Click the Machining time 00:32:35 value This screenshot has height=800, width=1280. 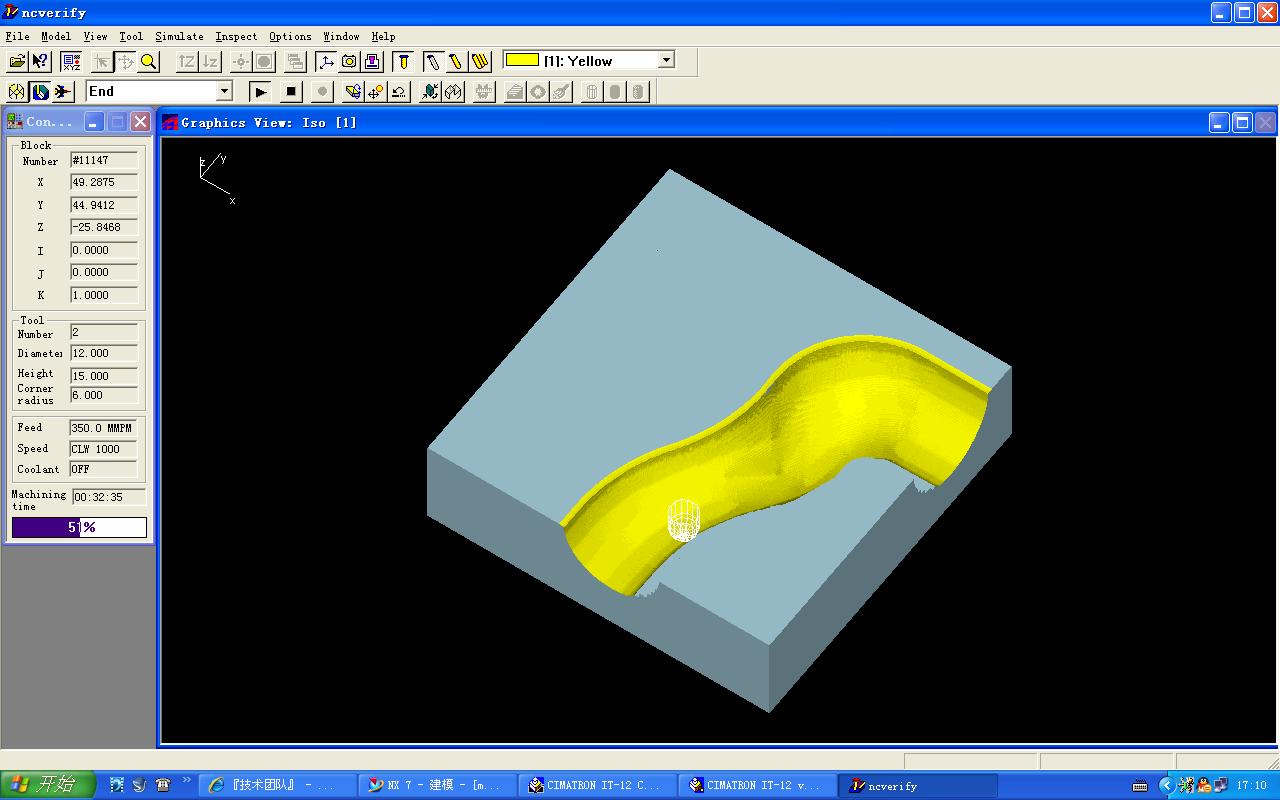109,497
